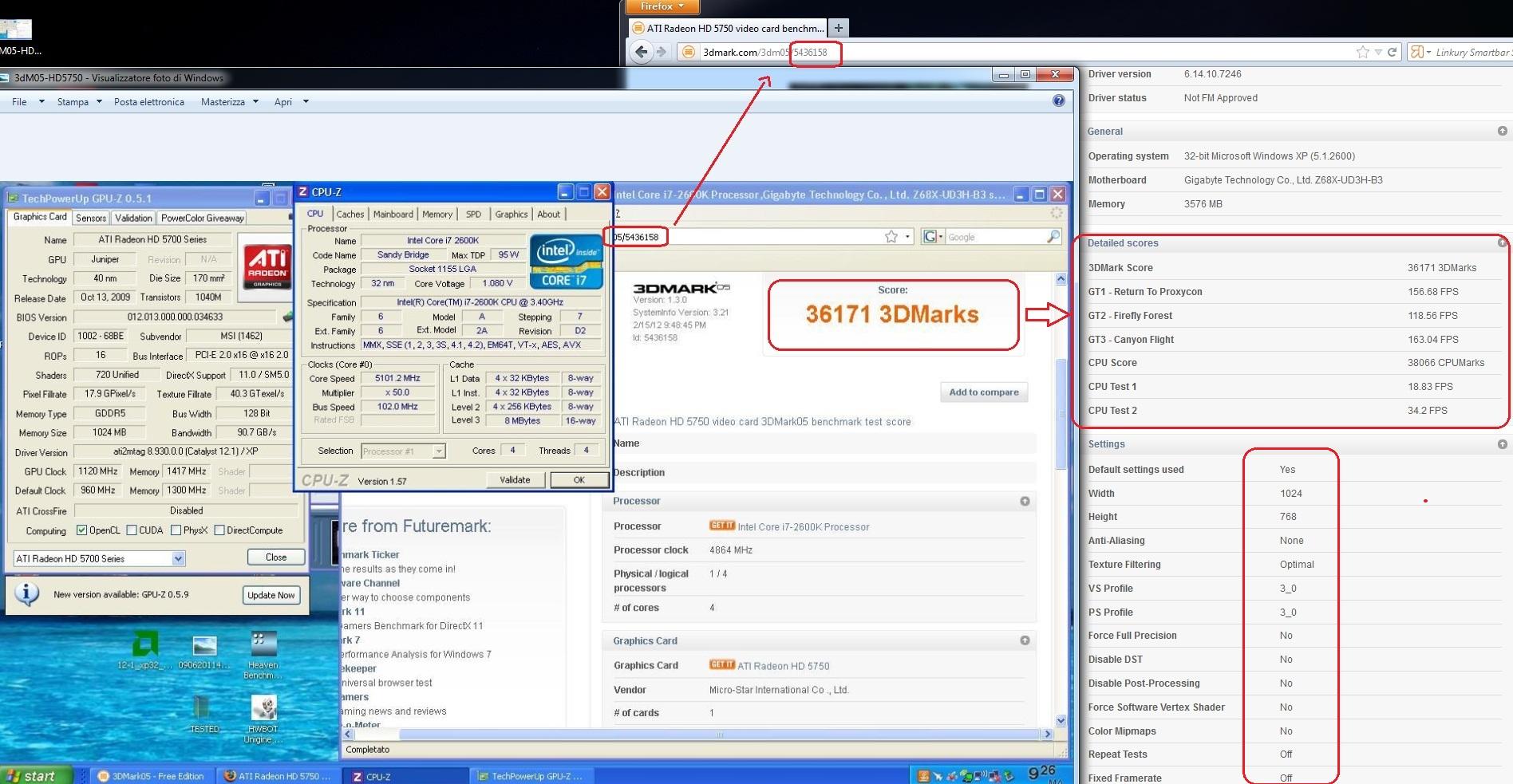
Task: Switch to the Mainboard tab in CPU-Z
Action: click(393, 214)
